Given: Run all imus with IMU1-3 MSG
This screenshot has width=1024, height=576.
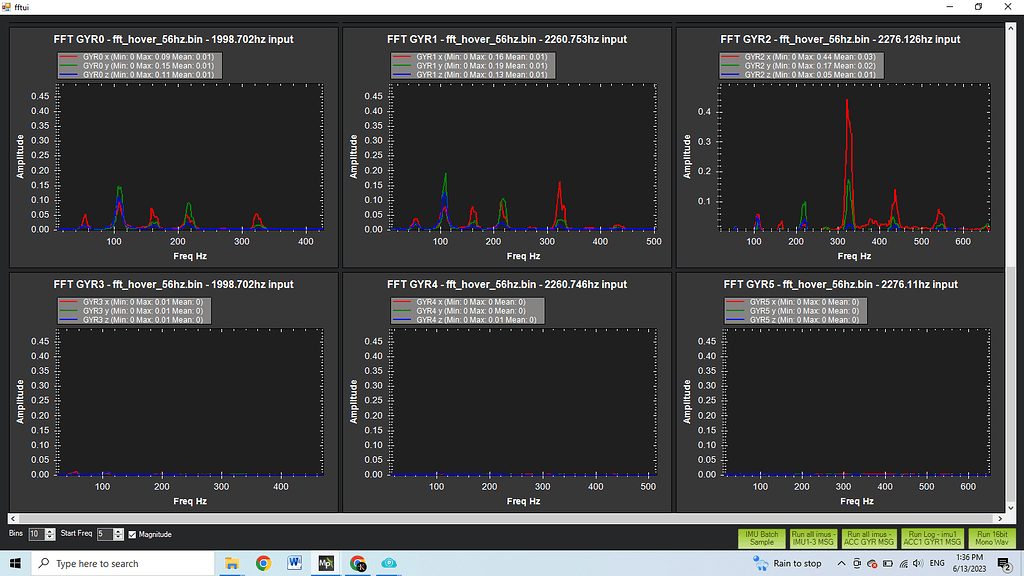Looking at the screenshot, I should click(x=814, y=537).
